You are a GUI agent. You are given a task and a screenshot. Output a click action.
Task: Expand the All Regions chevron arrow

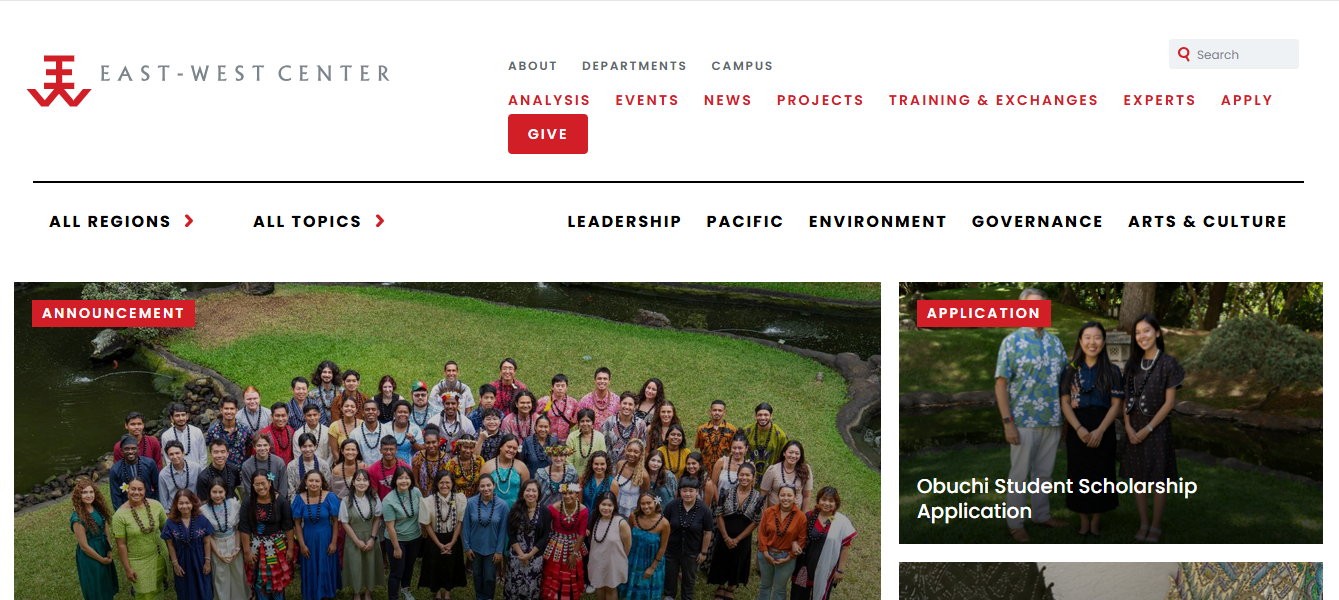(189, 221)
